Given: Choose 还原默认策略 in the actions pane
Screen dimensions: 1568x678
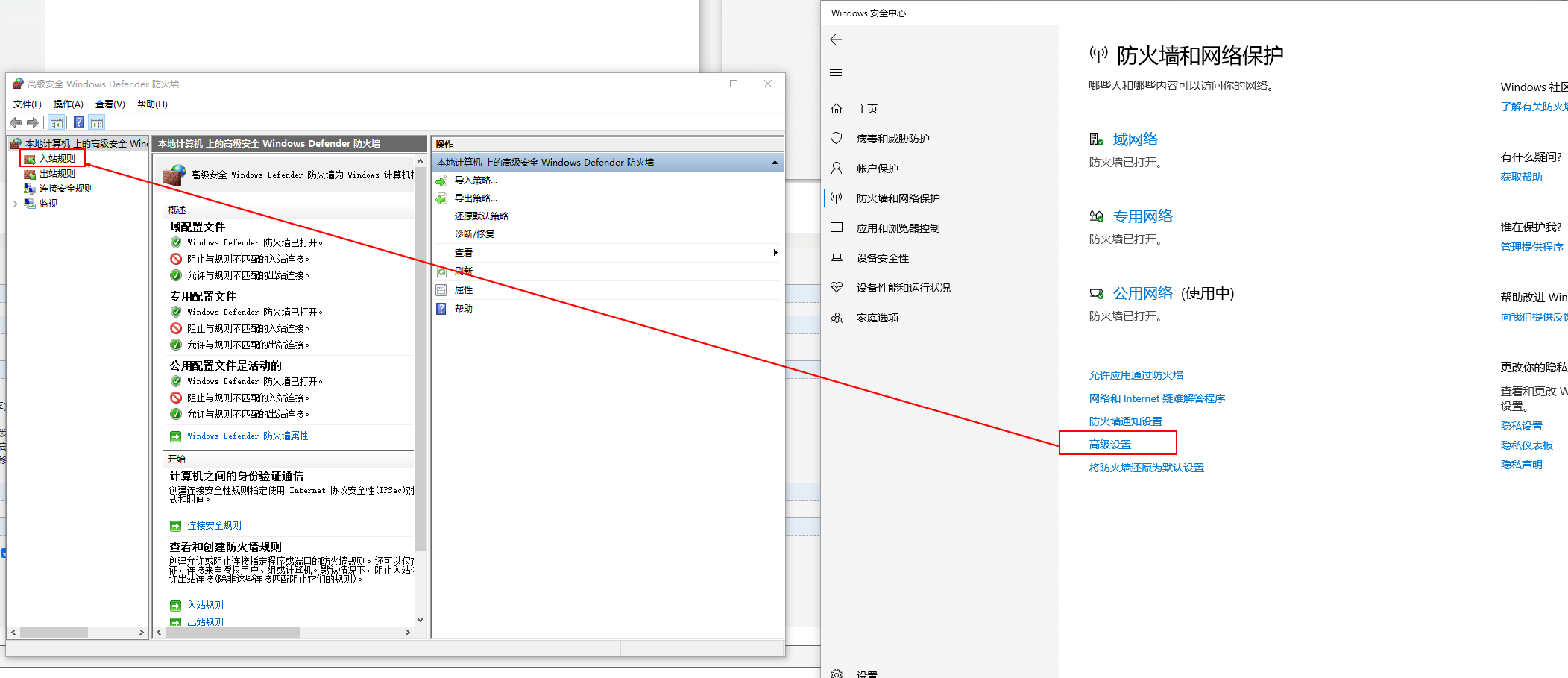Looking at the screenshot, I should [482, 216].
